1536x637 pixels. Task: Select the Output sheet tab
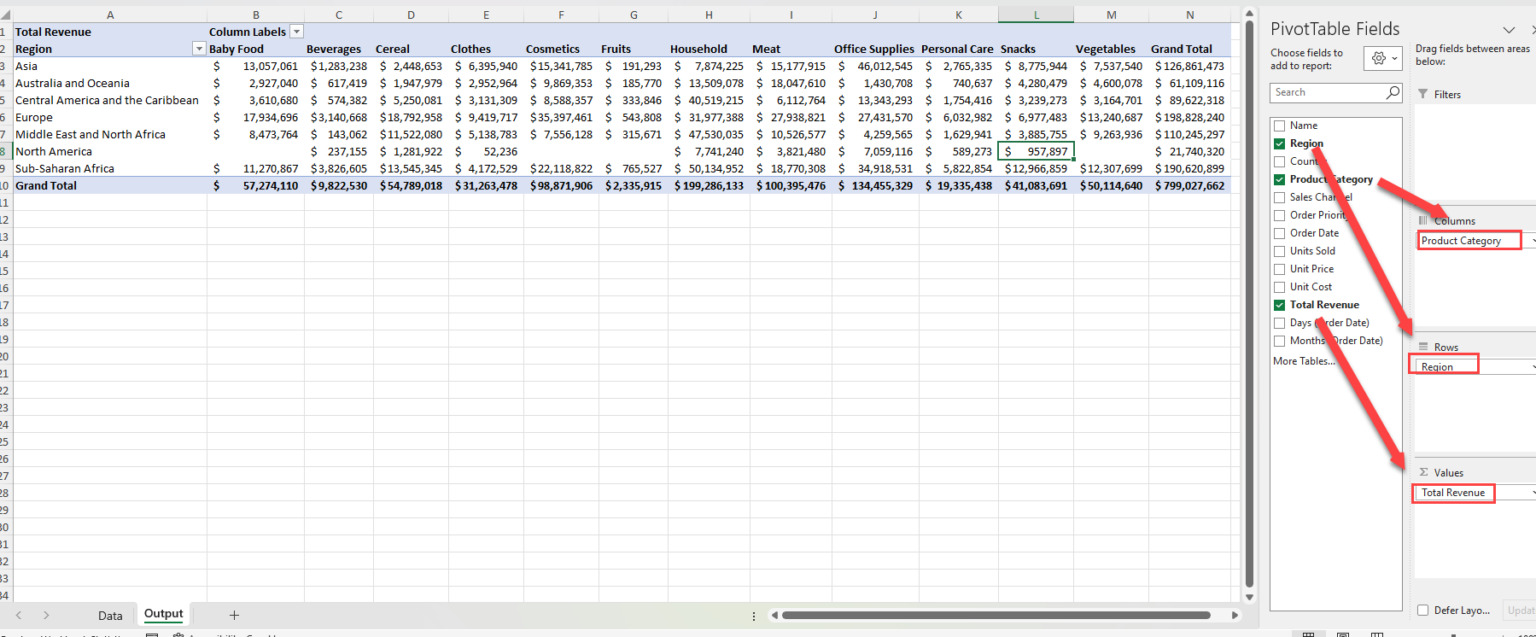(163, 614)
